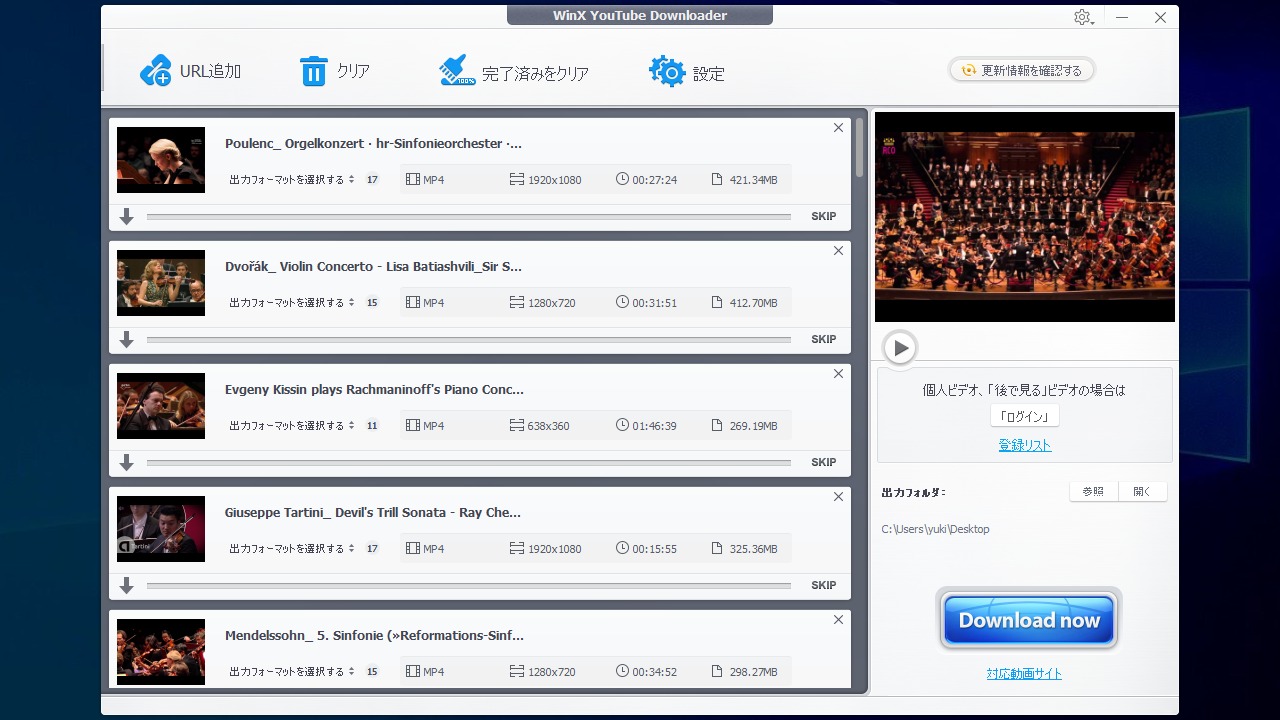Click the Download now button
This screenshot has height=720, width=1280.
pos(1029,620)
